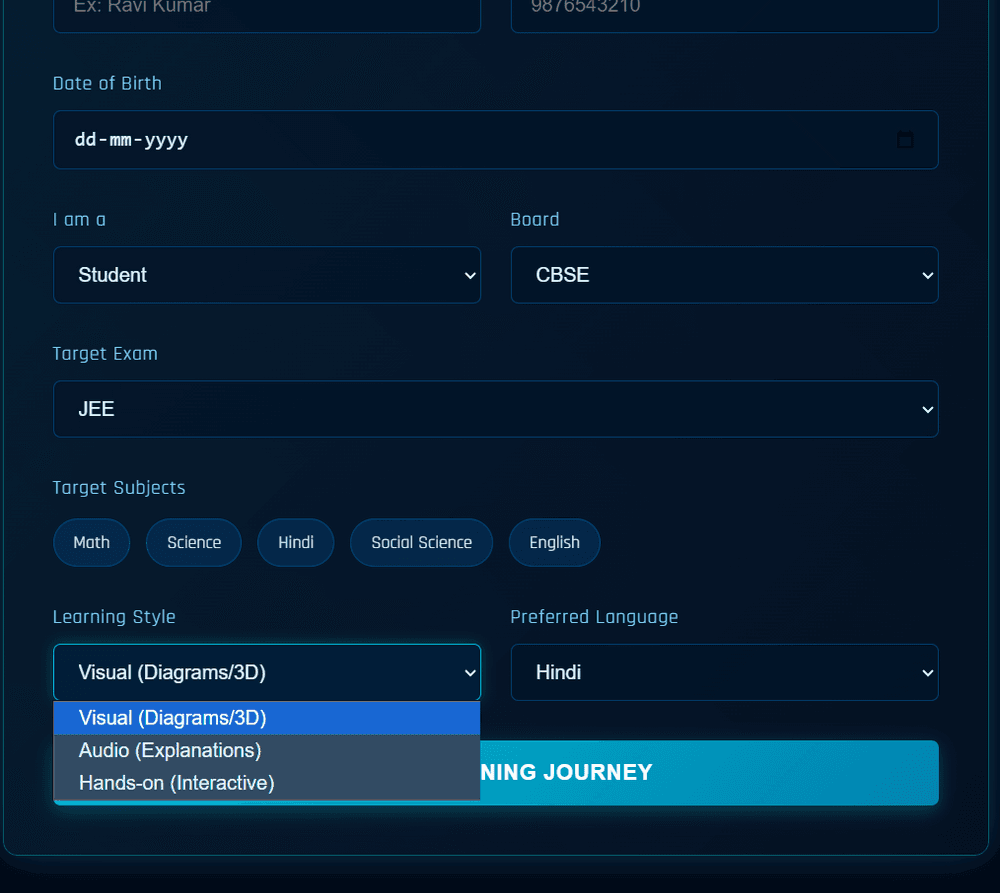Click the chevron arrow on the Board dropdown

[x=927, y=275]
